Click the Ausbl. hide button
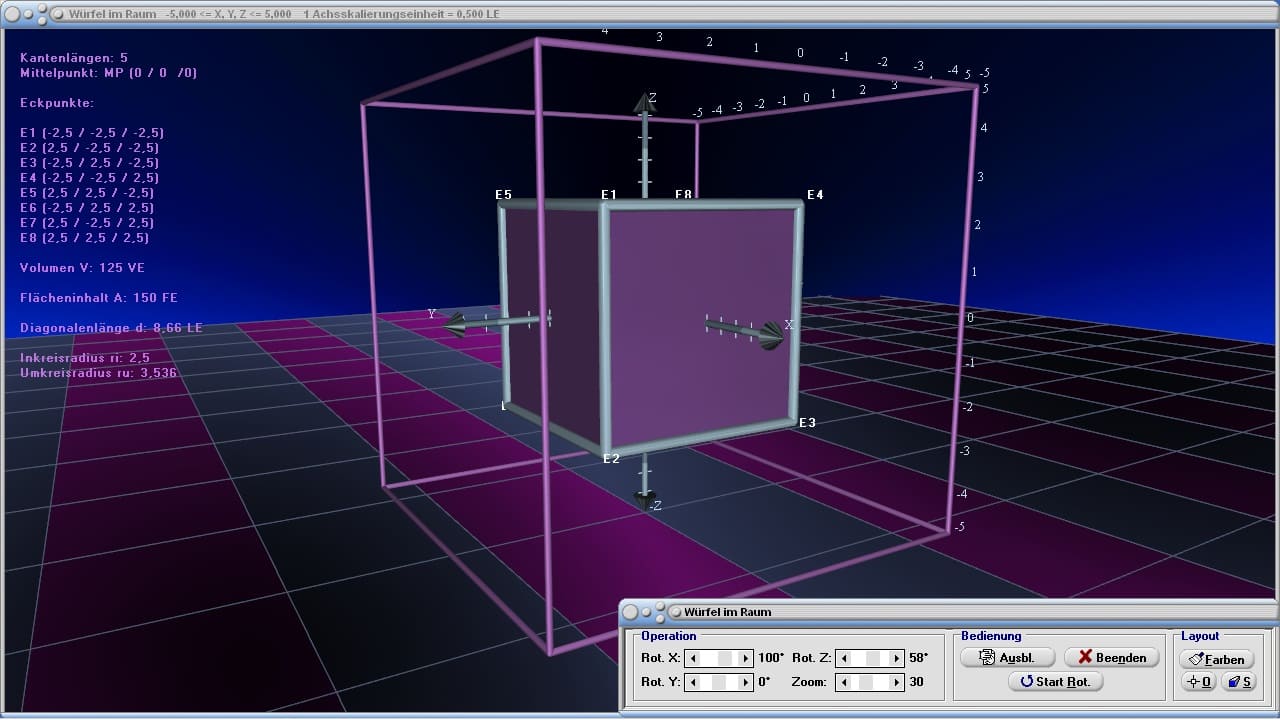This screenshot has width=1280, height=720. [x=1008, y=657]
